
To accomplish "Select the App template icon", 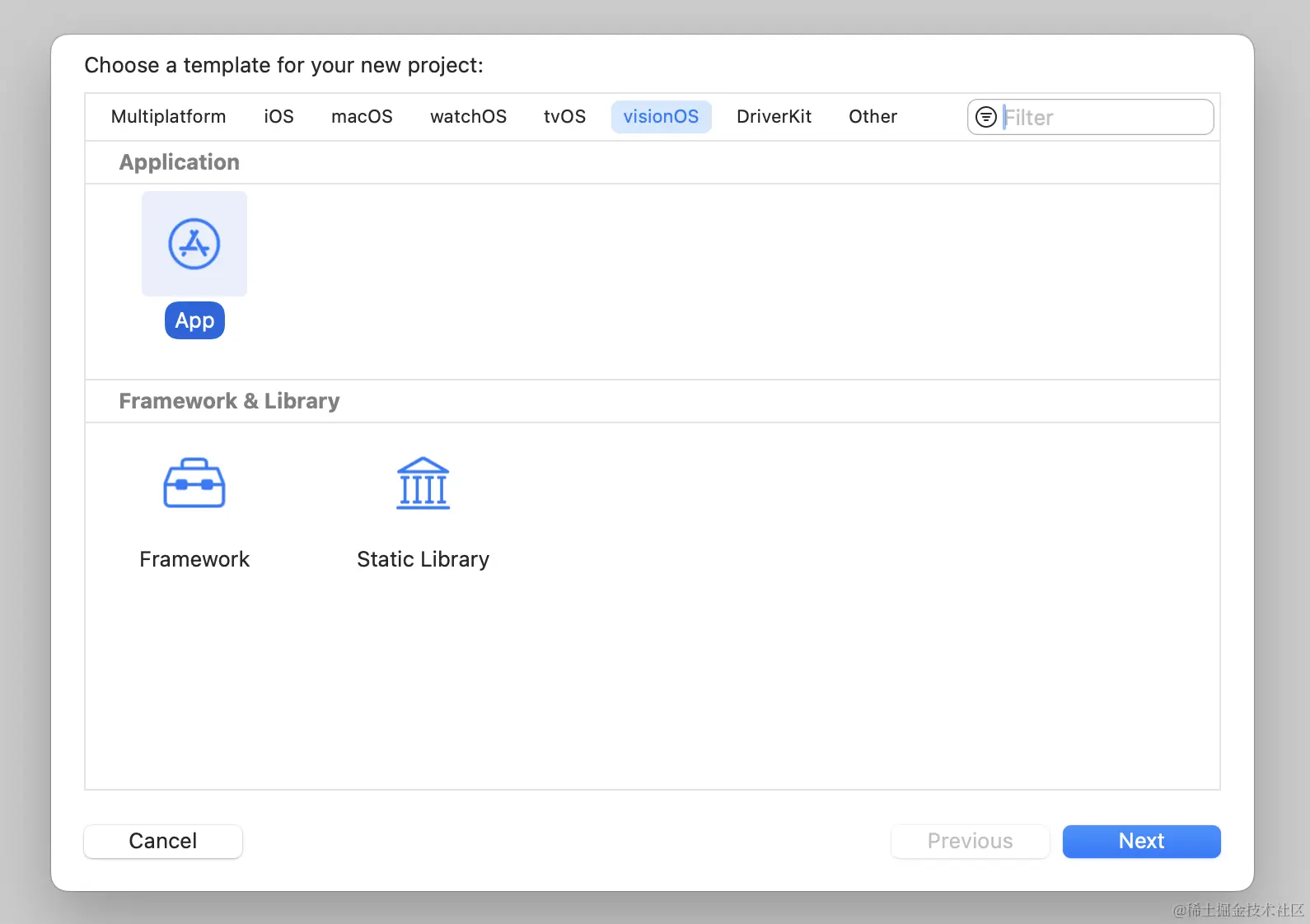I will (194, 244).
